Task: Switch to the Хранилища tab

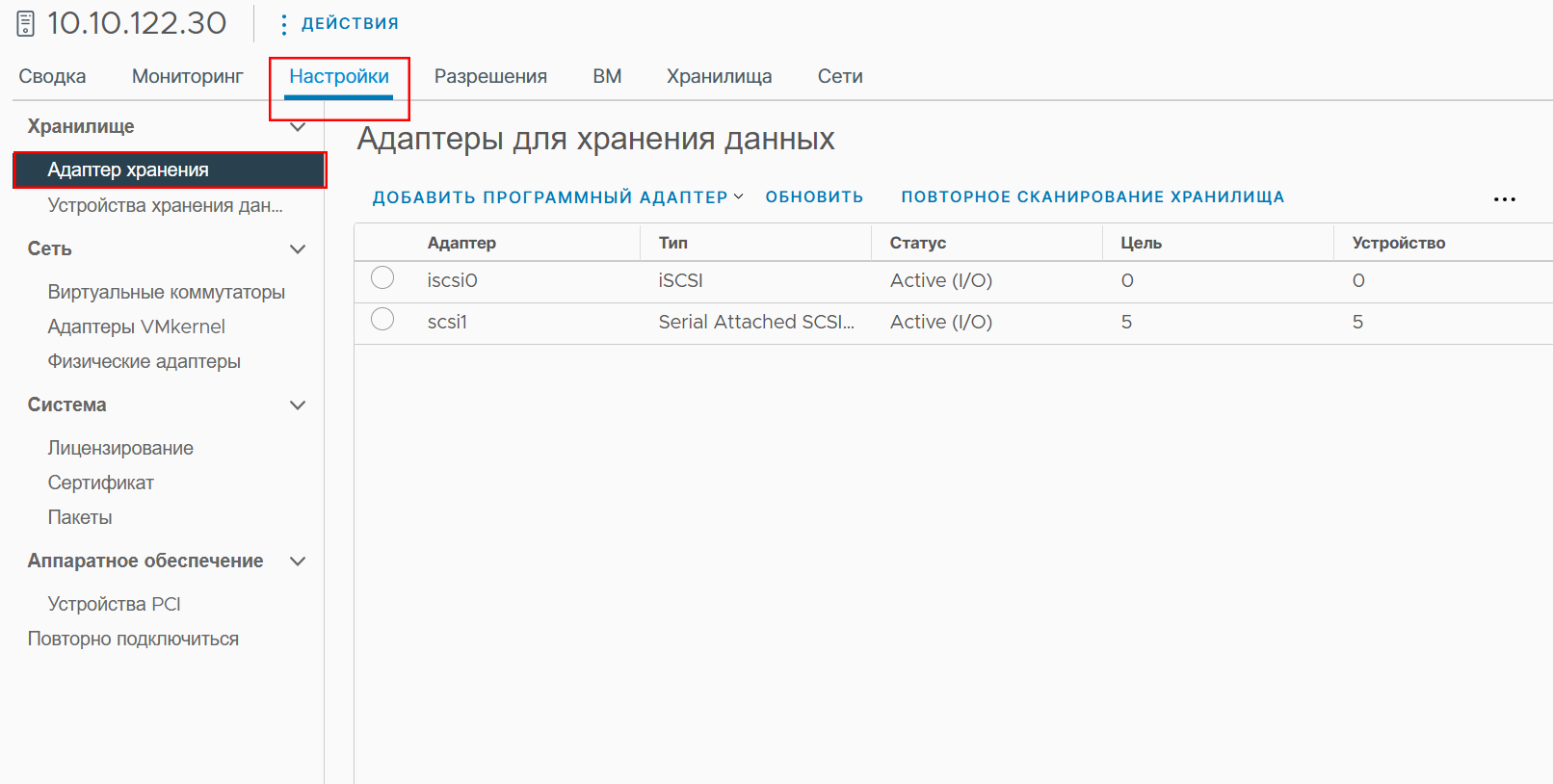Action: coord(720,76)
